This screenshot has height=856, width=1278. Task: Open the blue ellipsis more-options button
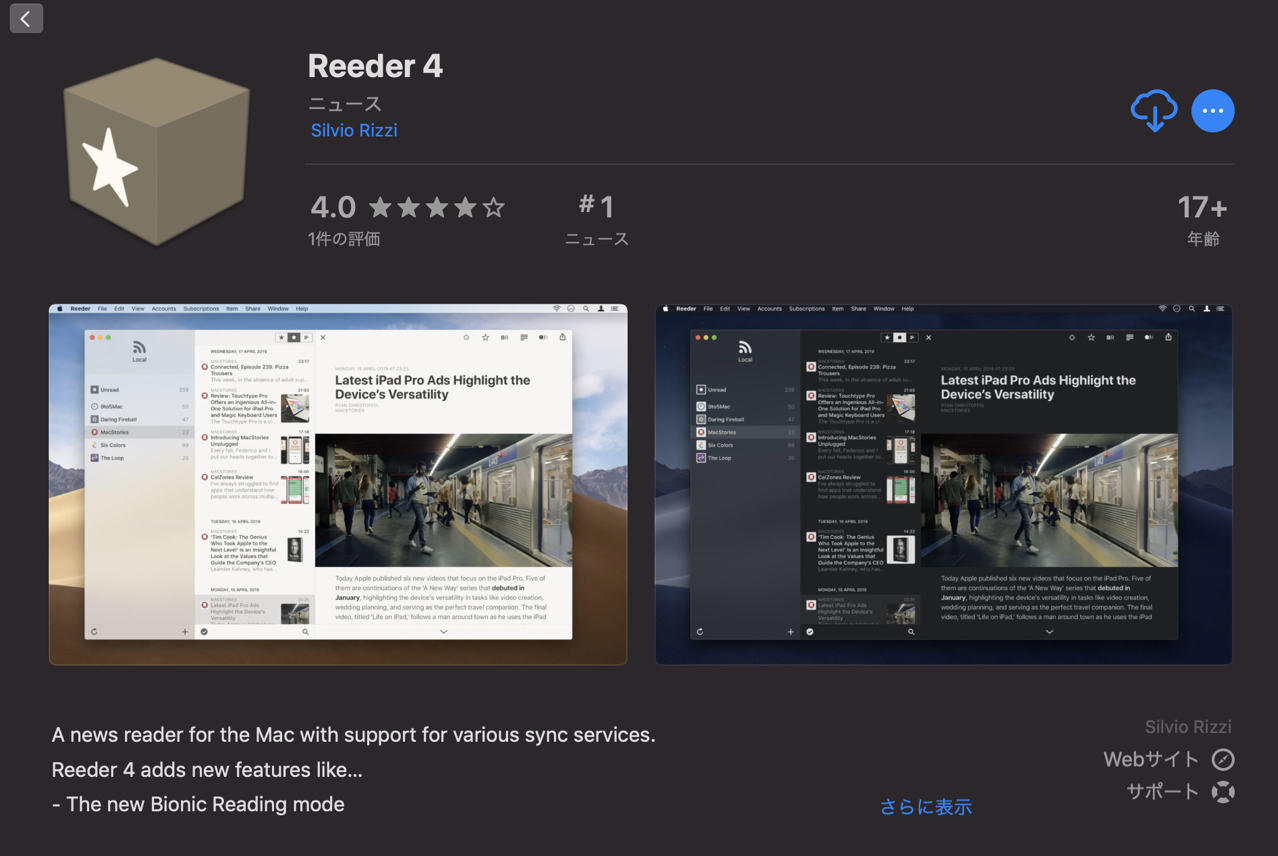tap(1212, 110)
